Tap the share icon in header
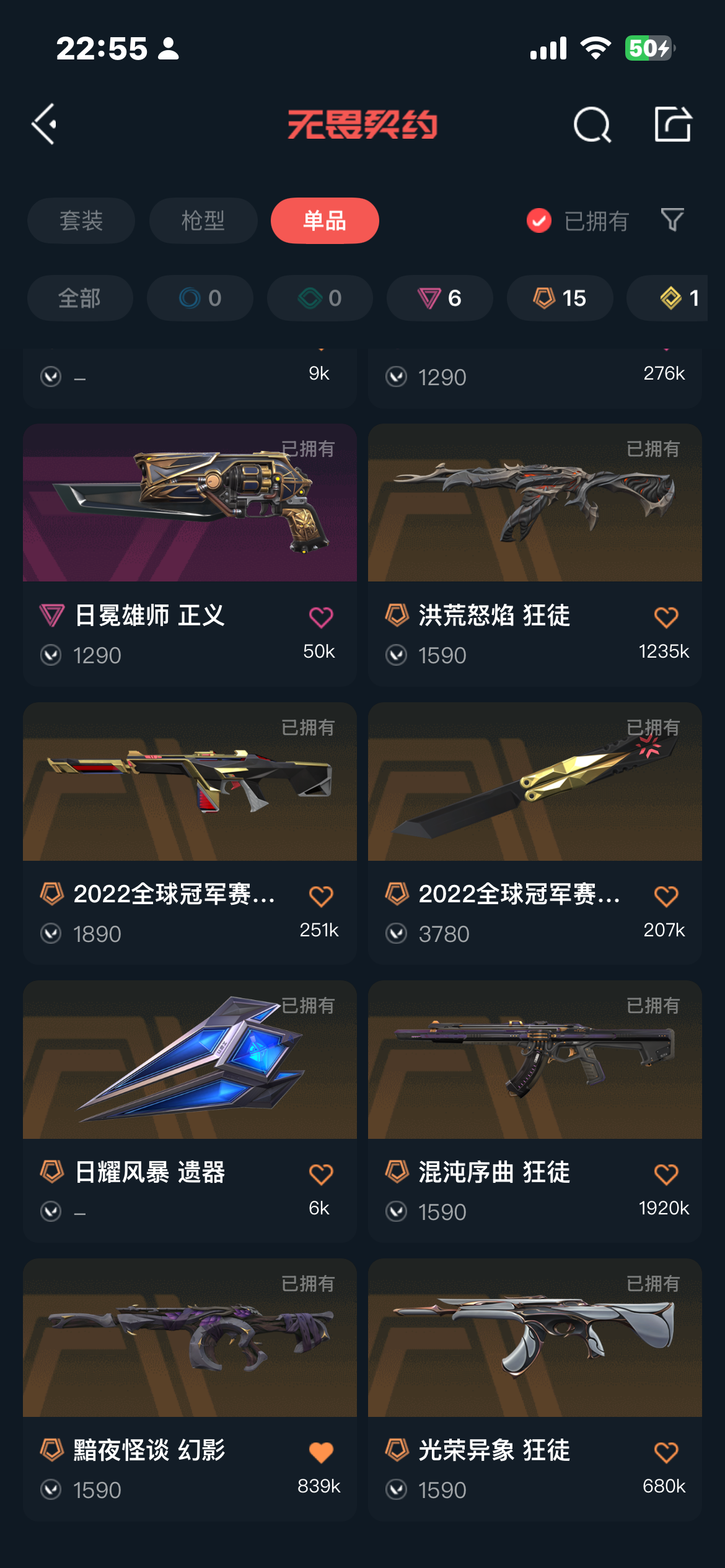The image size is (725, 1568). (673, 124)
